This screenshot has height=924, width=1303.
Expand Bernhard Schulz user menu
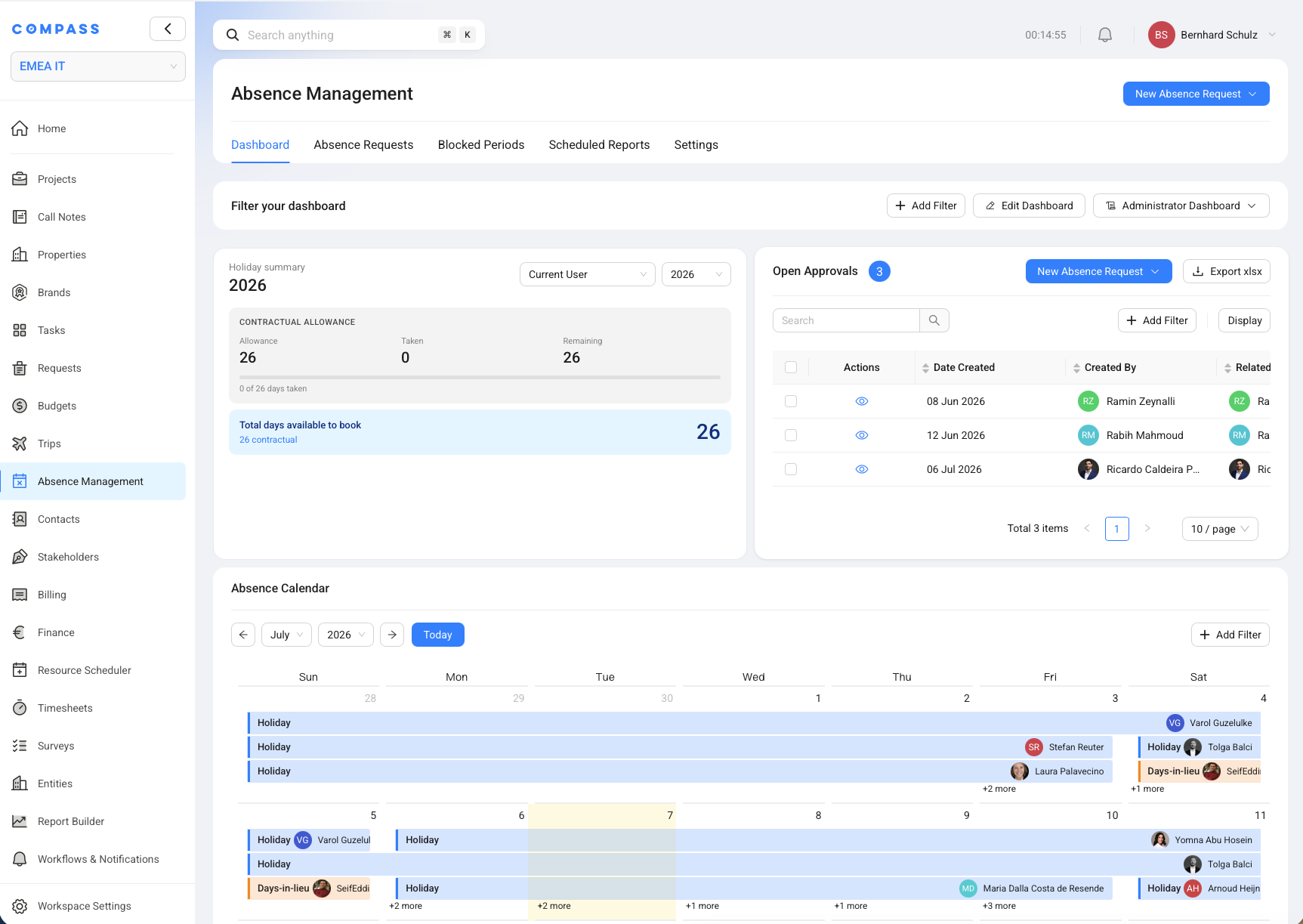(x=1212, y=35)
